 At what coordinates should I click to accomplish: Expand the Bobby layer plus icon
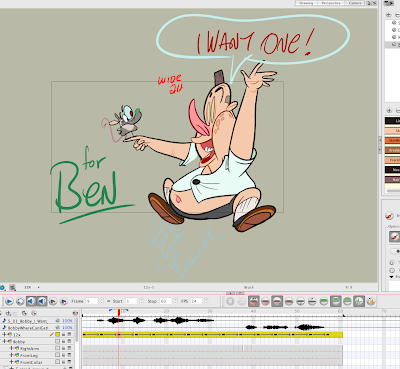coord(4,341)
